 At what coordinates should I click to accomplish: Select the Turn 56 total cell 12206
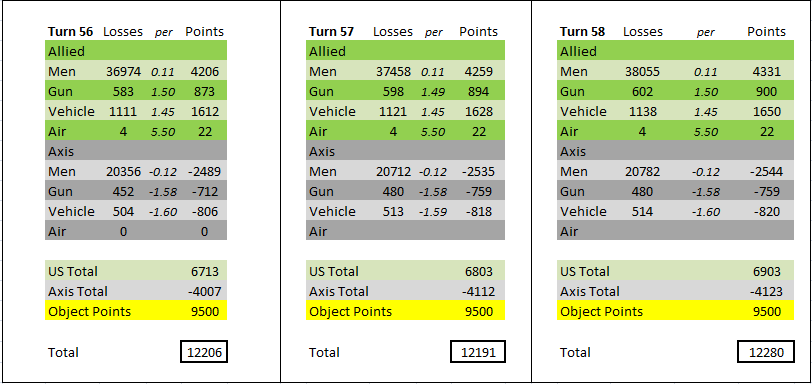click(204, 352)
